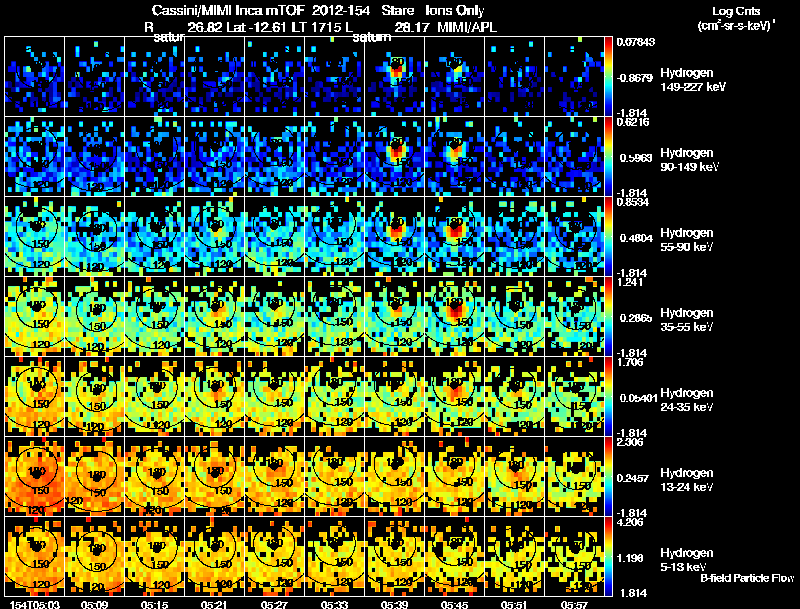Select the 90-149 keV panel at 05:39

coord(394,157)
